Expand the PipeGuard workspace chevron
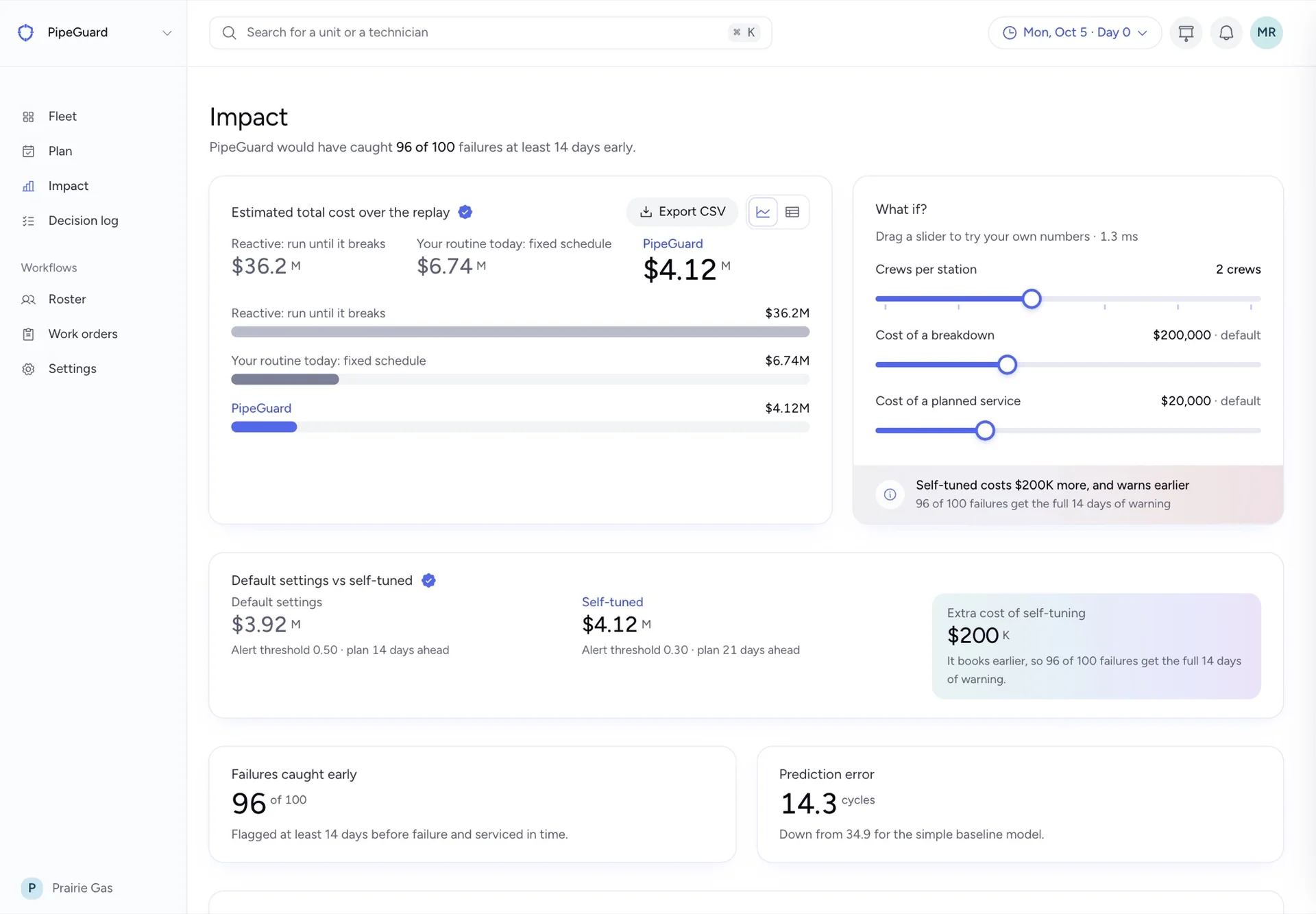 pos(167,33)
